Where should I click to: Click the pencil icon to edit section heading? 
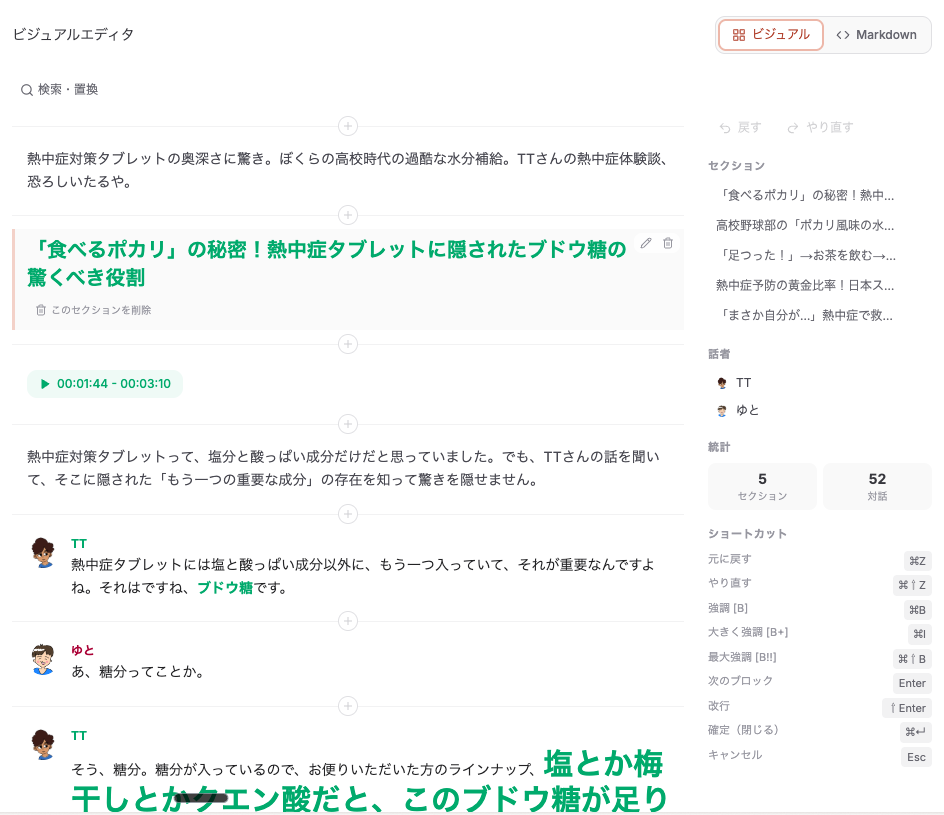tap(645, 243)
